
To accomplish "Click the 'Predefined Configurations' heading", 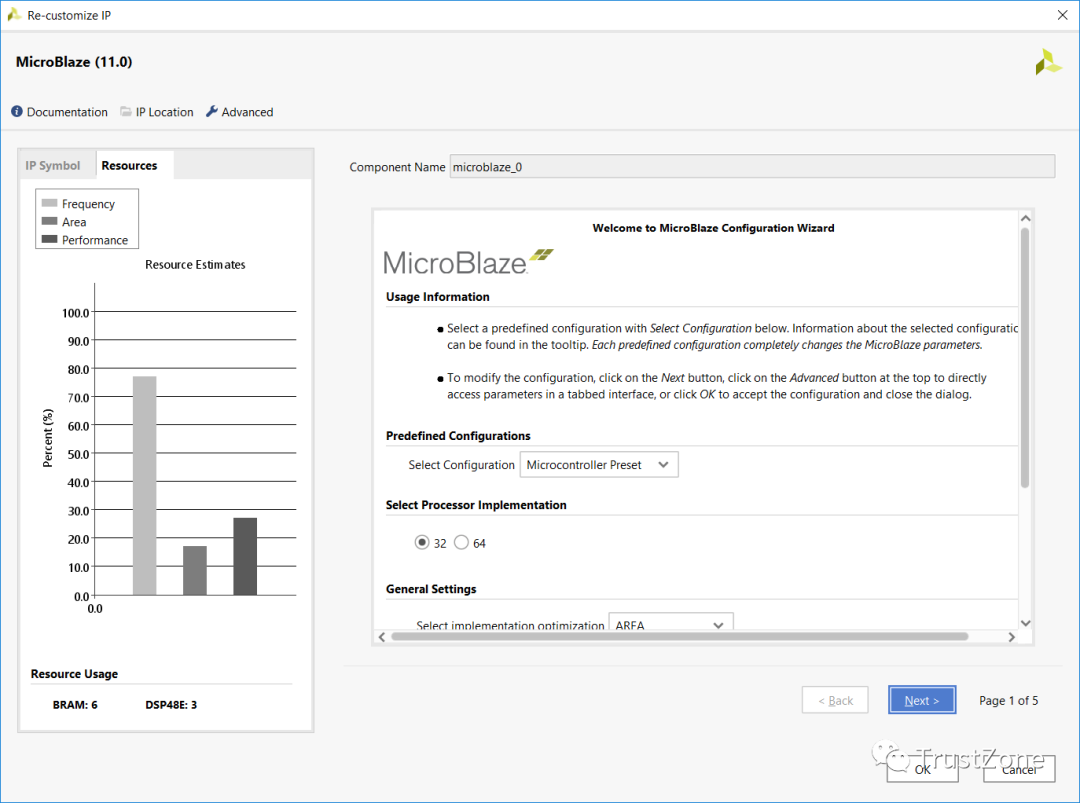I will pyautogui.click(x=458, y=436).
